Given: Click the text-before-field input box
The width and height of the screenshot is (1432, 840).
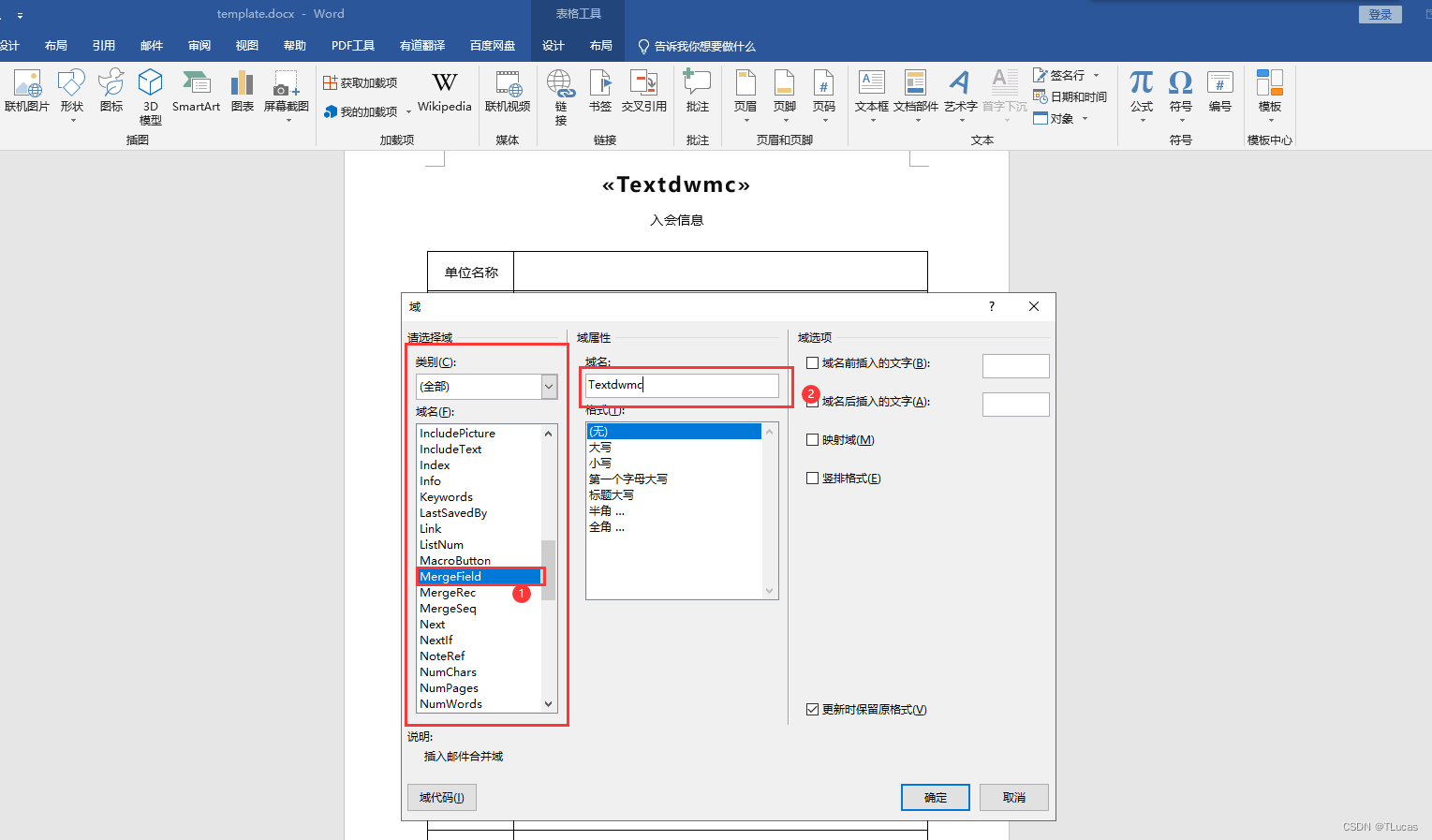Looking at the screenshot, I should point(1016,366).
